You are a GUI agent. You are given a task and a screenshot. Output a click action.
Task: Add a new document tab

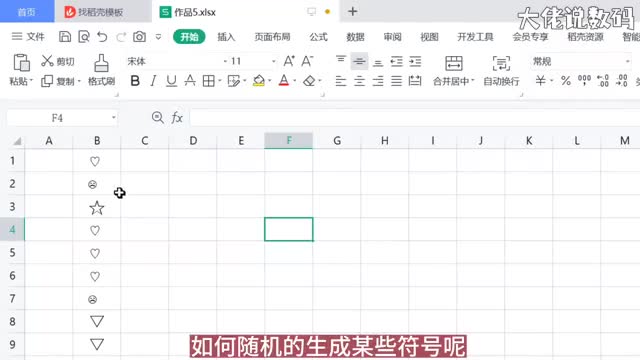pyautogui.click(x=353, y=11)
